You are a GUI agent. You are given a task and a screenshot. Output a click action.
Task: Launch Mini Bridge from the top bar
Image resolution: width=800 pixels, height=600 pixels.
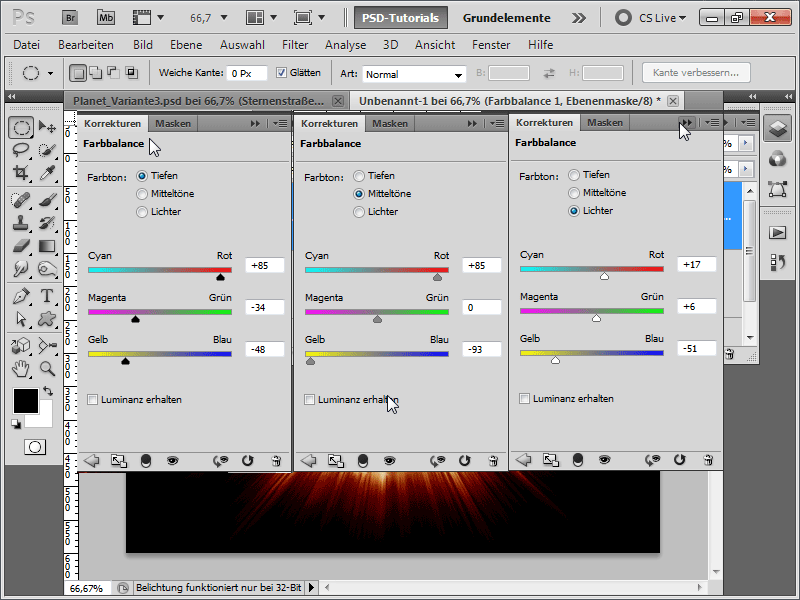point(106,18)
